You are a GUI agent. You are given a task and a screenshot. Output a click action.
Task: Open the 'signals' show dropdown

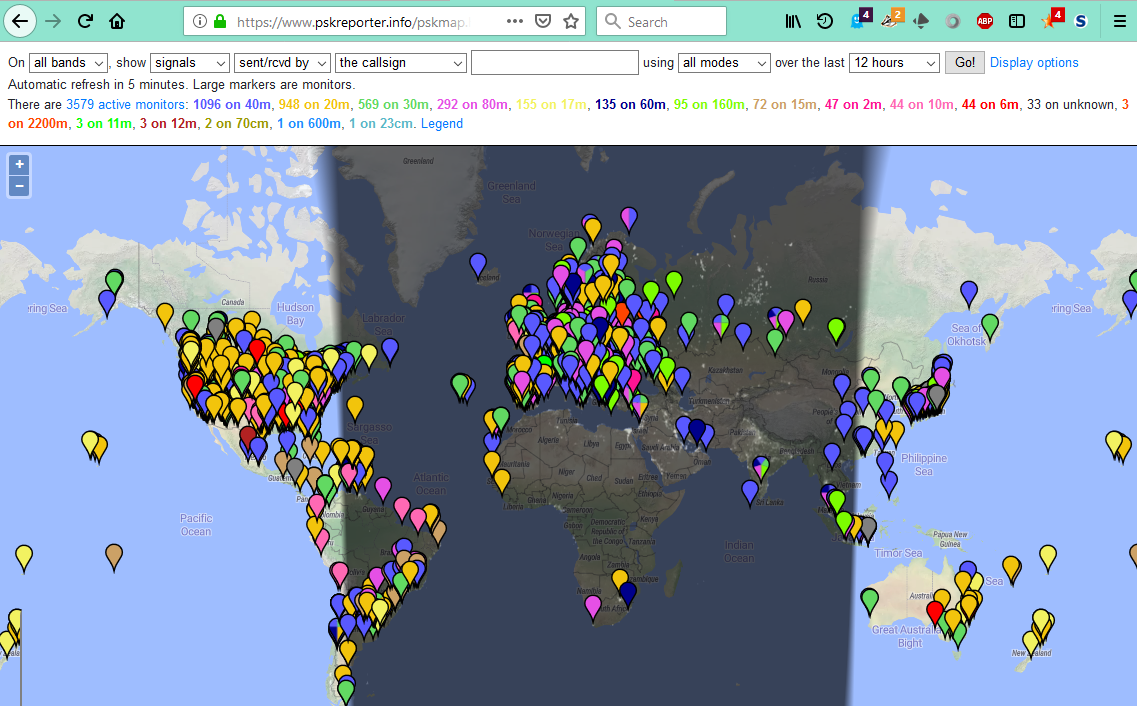[190, 63]
